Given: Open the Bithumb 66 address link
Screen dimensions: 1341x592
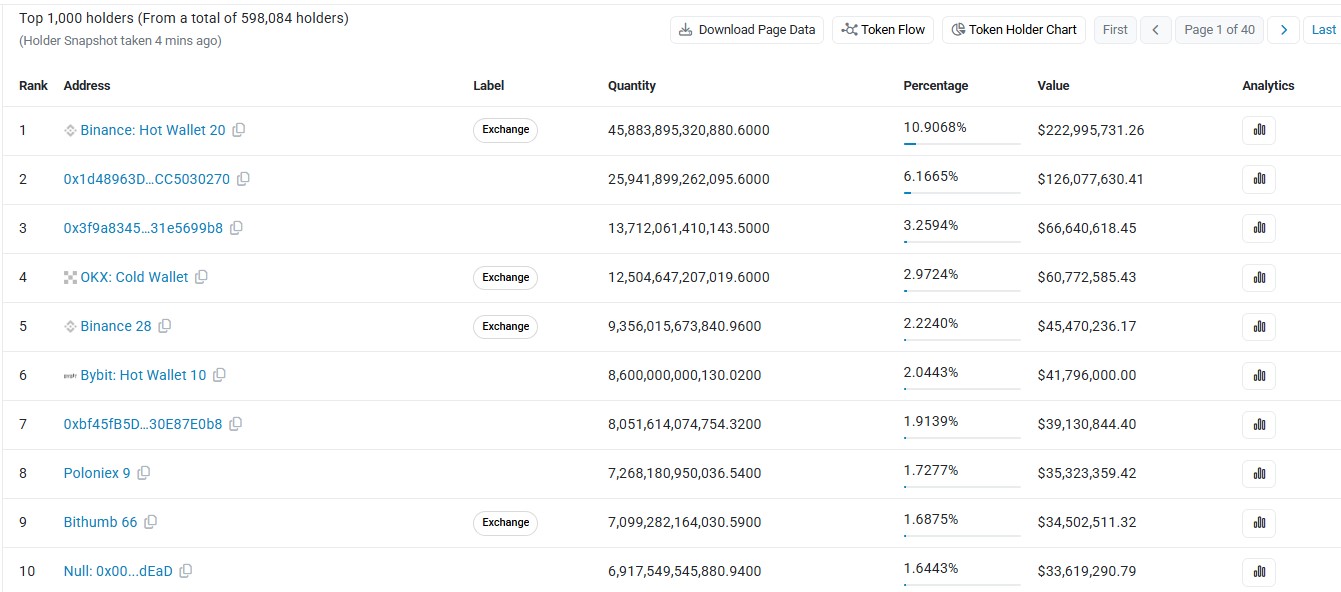Looking at the screenshot, I should click(x=100, y=522).
